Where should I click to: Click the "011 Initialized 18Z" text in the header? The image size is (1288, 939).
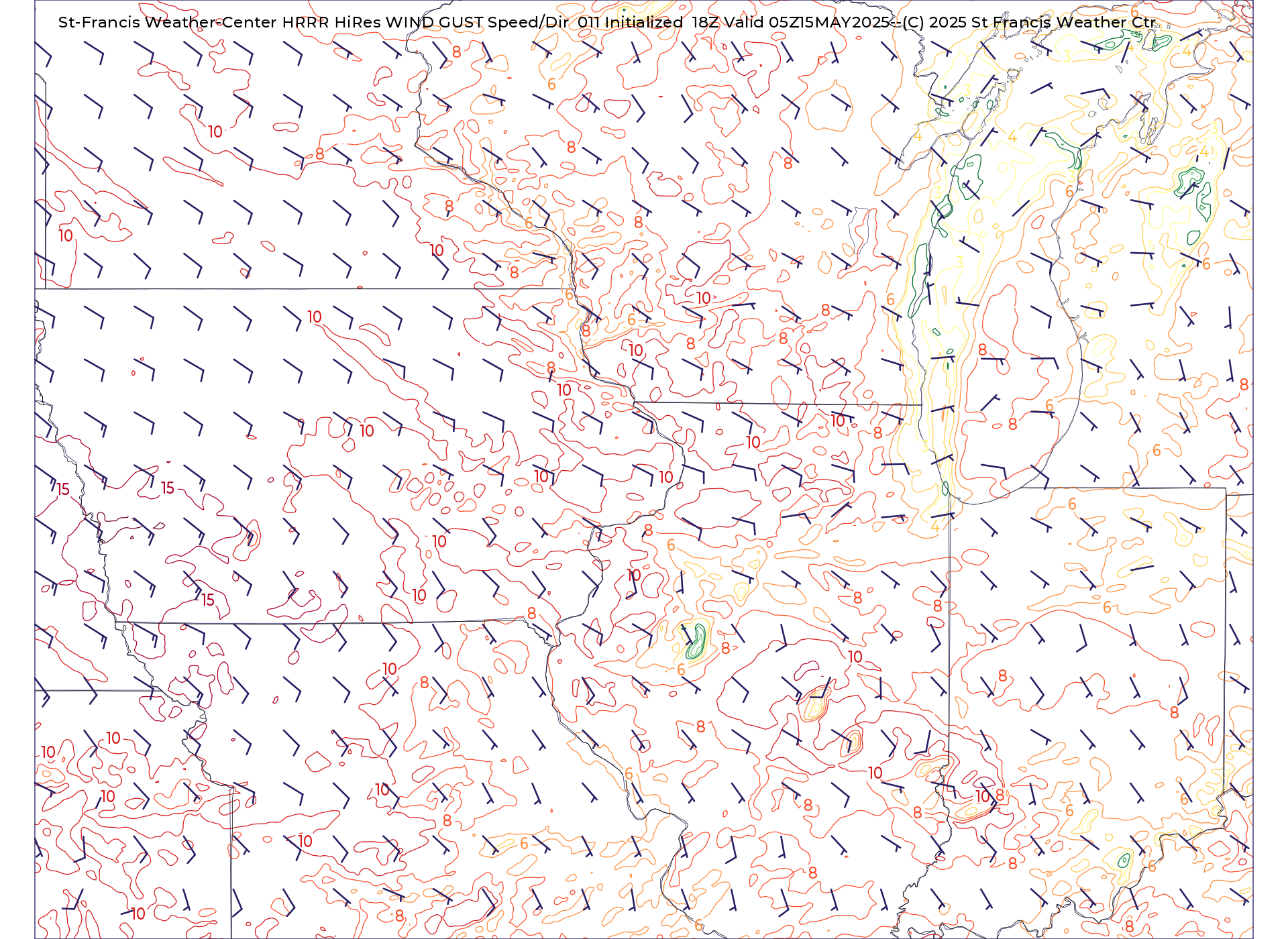pyautogui.click(x=647, y=22)
